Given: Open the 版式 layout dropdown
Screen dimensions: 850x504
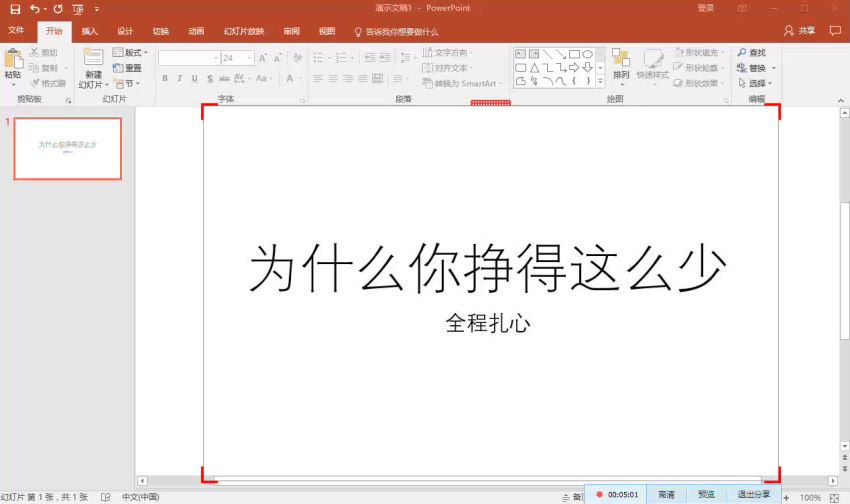Looking at the screenshot, I should pyautogui.click(x=130, y=53).
